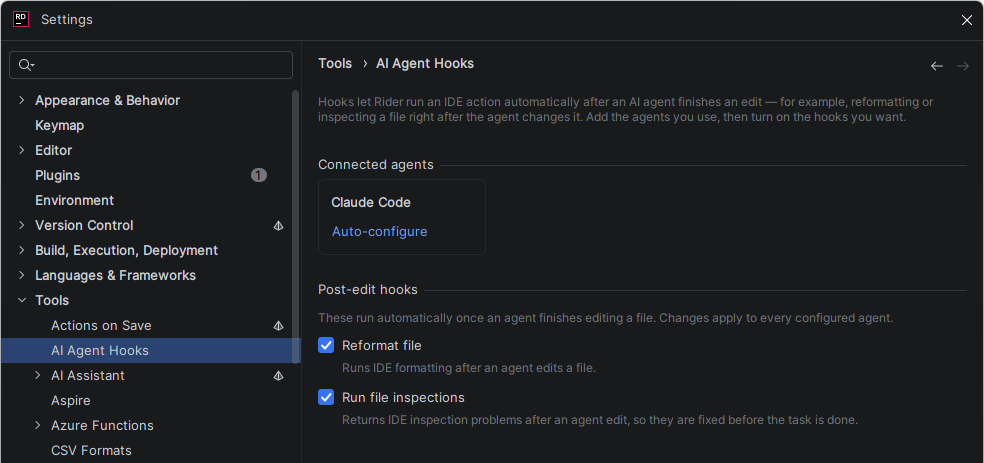This screenshot has height=463, width=984.
Task: Click the forward navigation arrow
Action: point(963,66)
